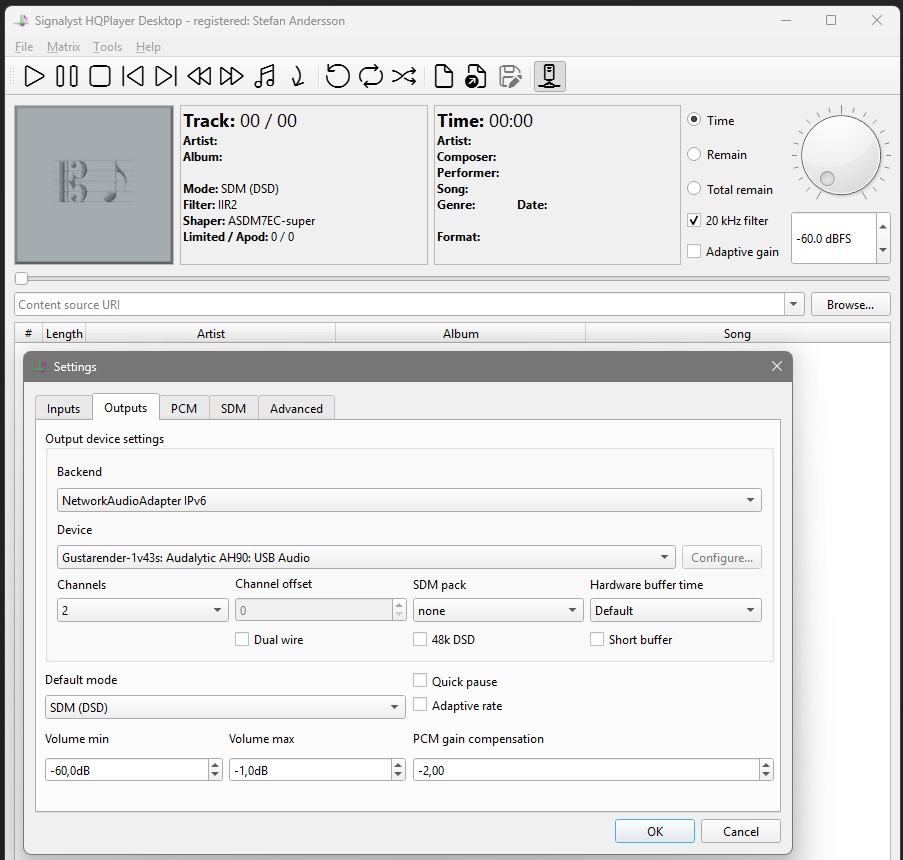Screen dimensions: 903x860
Task: Toggle the highlighted settings device icon
Action: [x=549, y=76]
